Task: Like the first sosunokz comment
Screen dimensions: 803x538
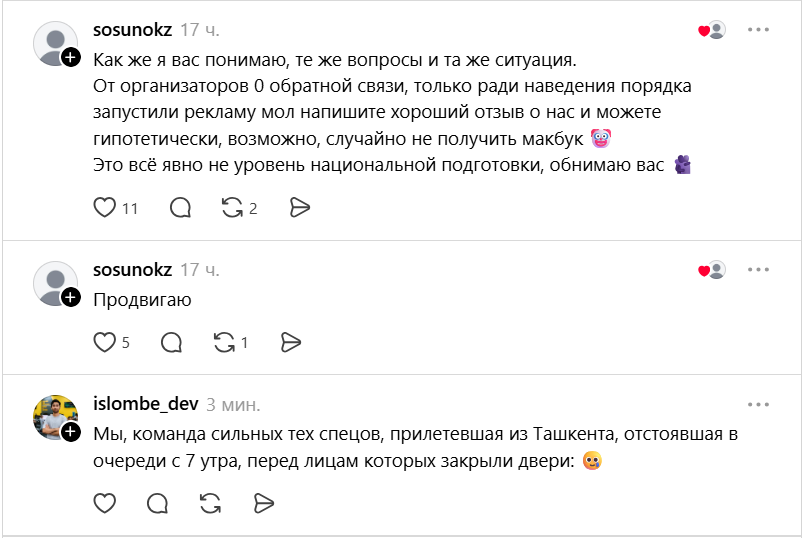Action: pos(104,207)
